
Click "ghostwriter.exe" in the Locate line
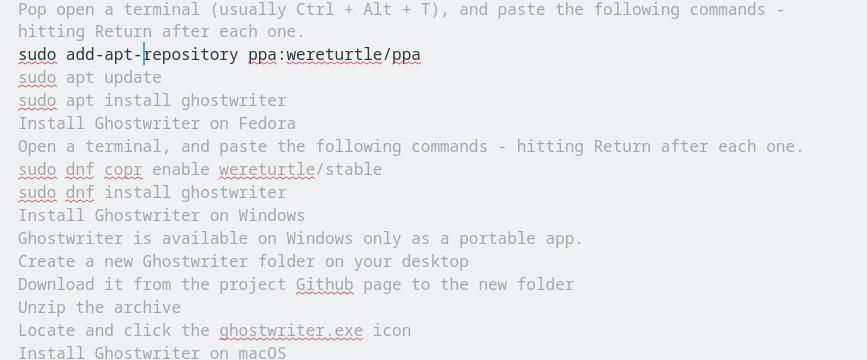[291, 331]
